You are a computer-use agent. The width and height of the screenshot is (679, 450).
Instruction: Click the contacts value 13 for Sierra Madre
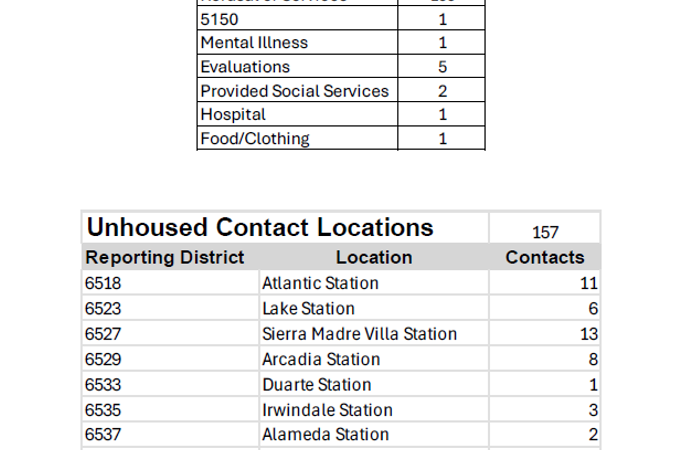click(x=588, y=334)
